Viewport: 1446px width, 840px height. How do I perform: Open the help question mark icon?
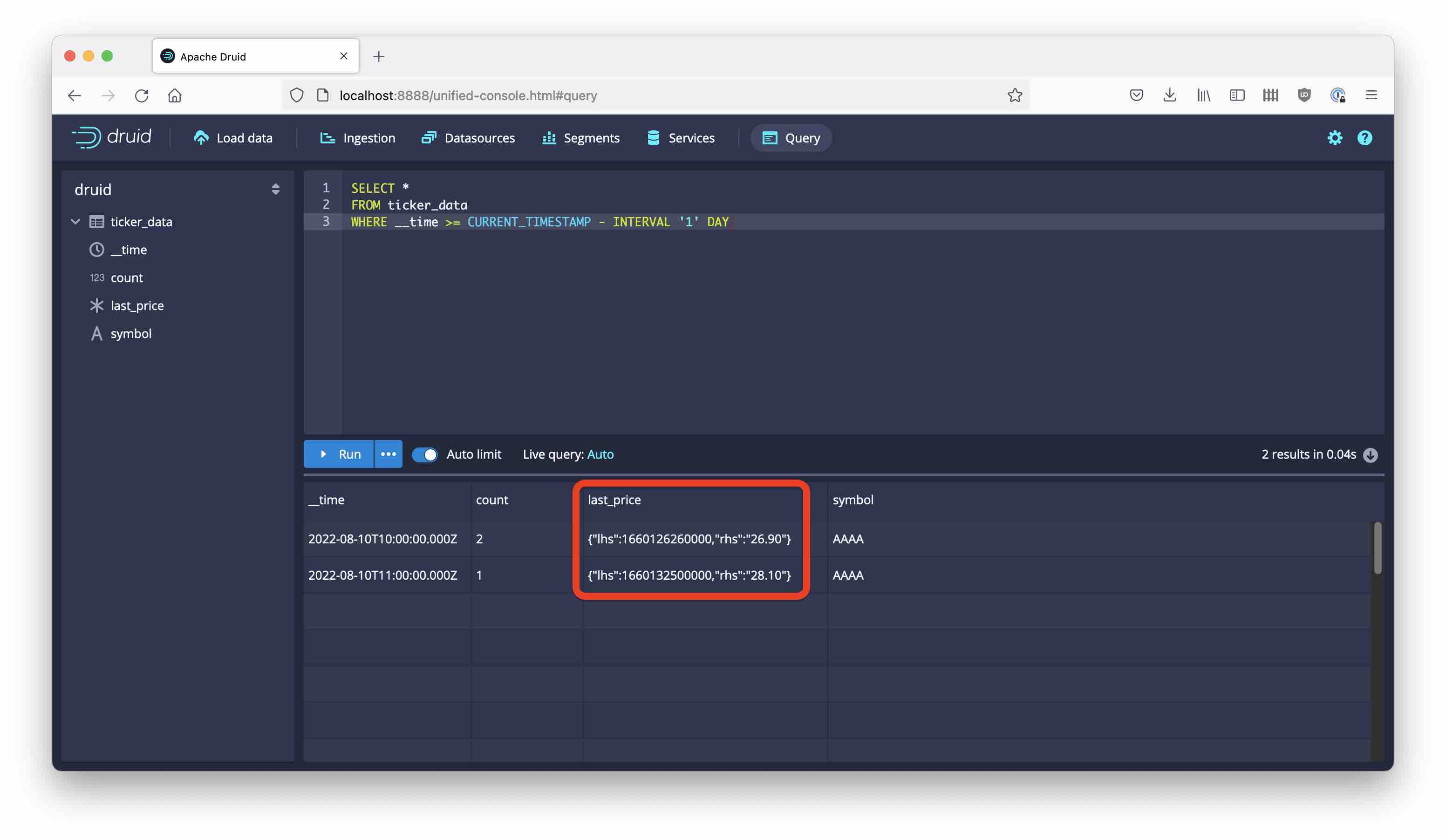(x=1364, y=138)
